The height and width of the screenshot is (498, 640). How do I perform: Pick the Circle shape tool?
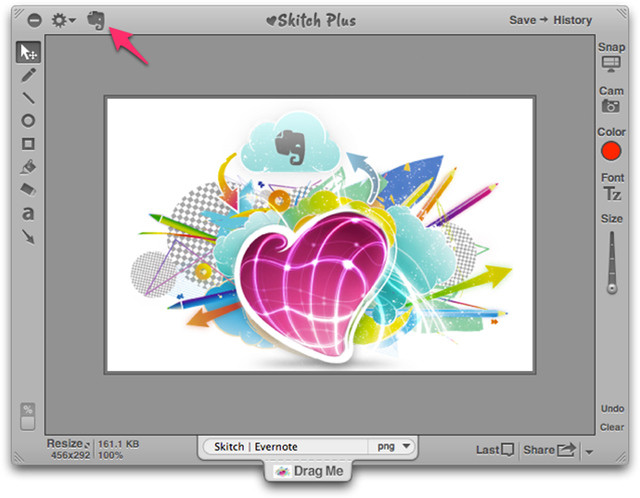point(28,120)
